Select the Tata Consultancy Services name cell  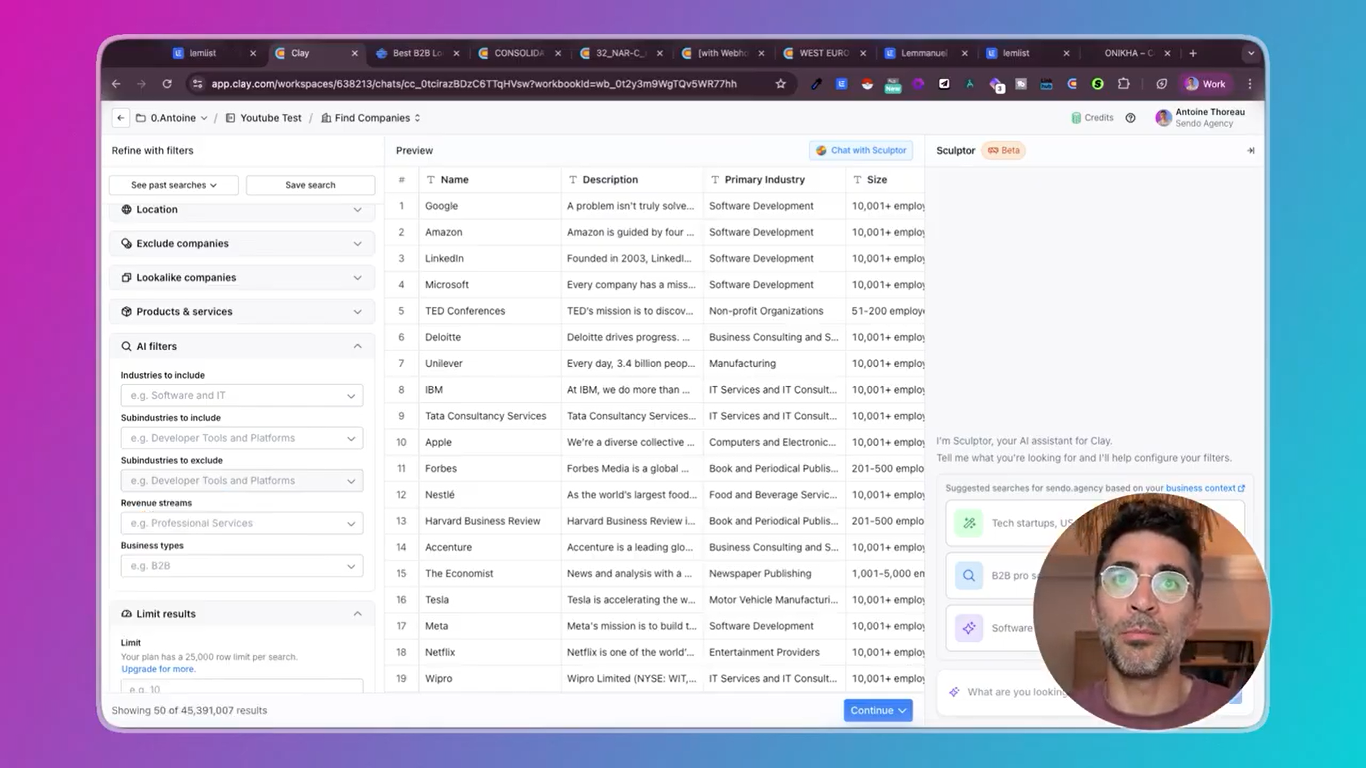(486, 416)
